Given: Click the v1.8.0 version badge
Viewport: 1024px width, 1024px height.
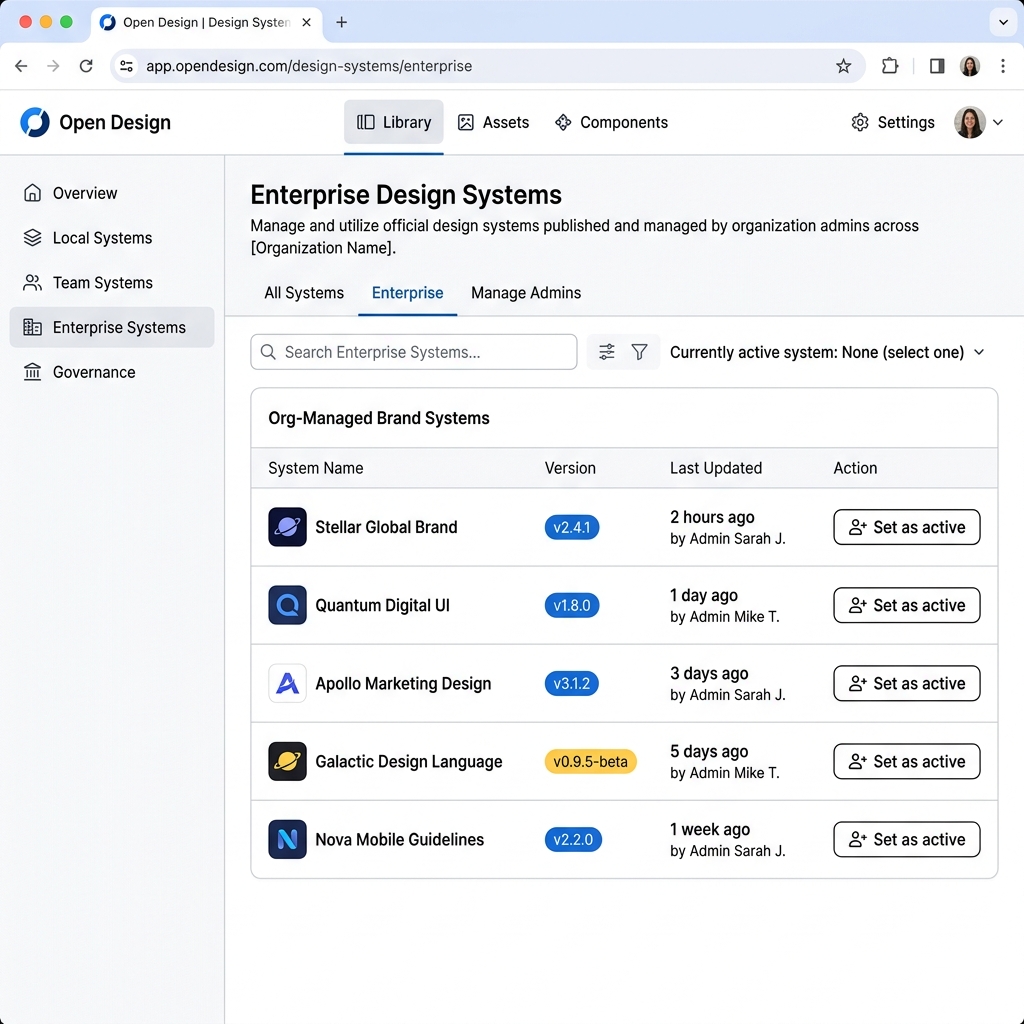Looking at the screenshot, I should 571,605.
